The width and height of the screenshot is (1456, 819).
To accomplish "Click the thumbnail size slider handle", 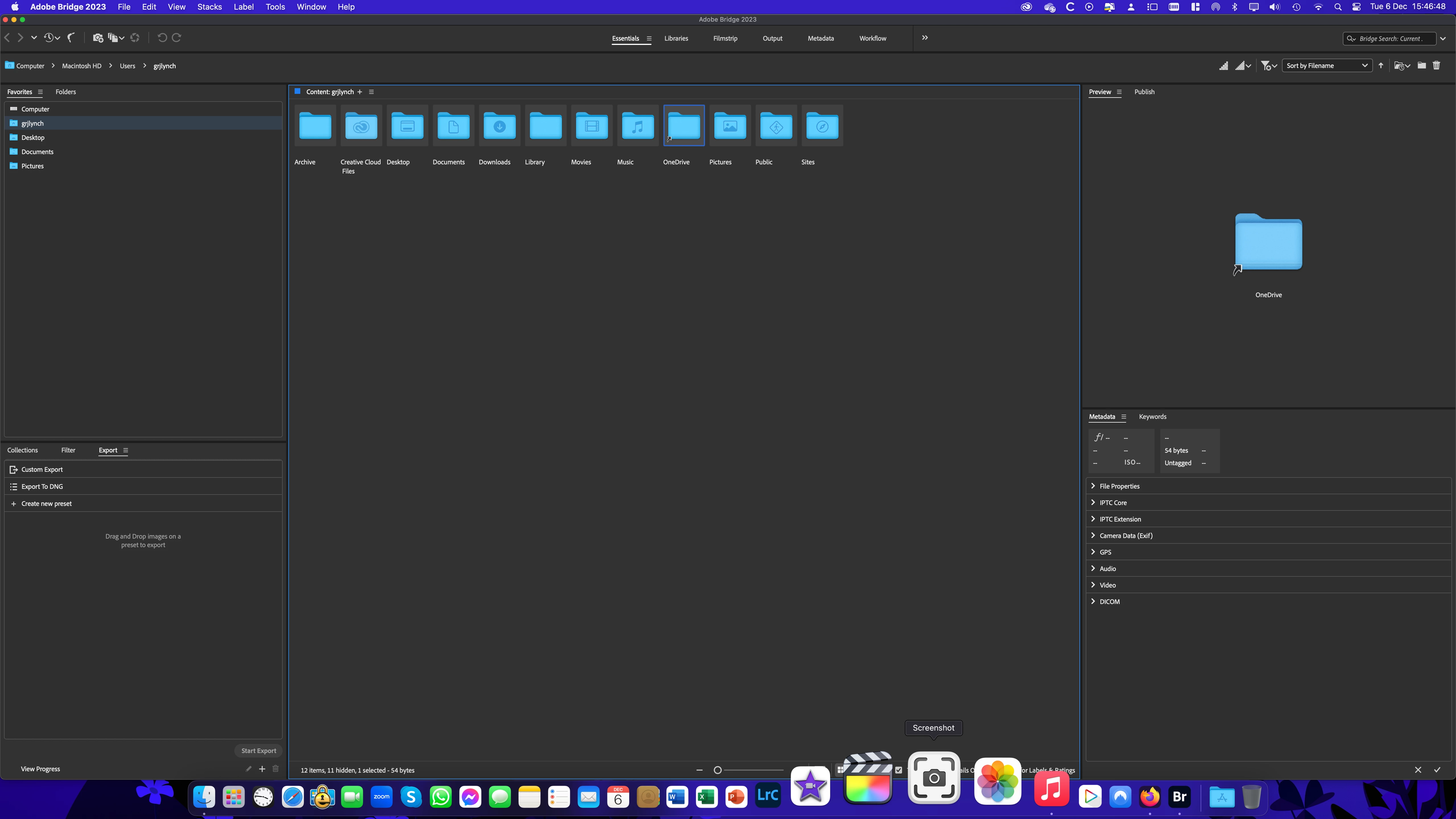I will 718,770.
